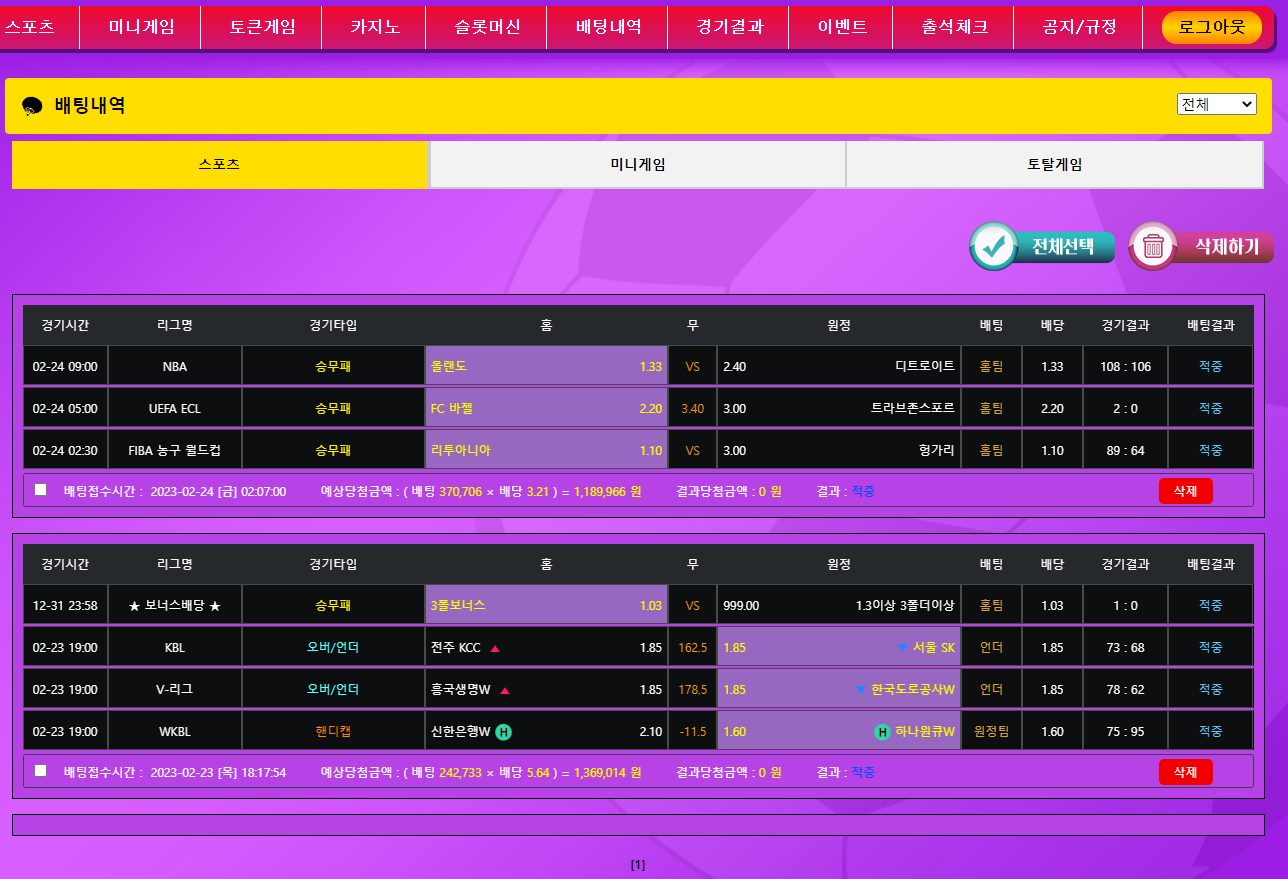
Task: Delete the first bet with 삭제 button
Action: click(1185, 491)
